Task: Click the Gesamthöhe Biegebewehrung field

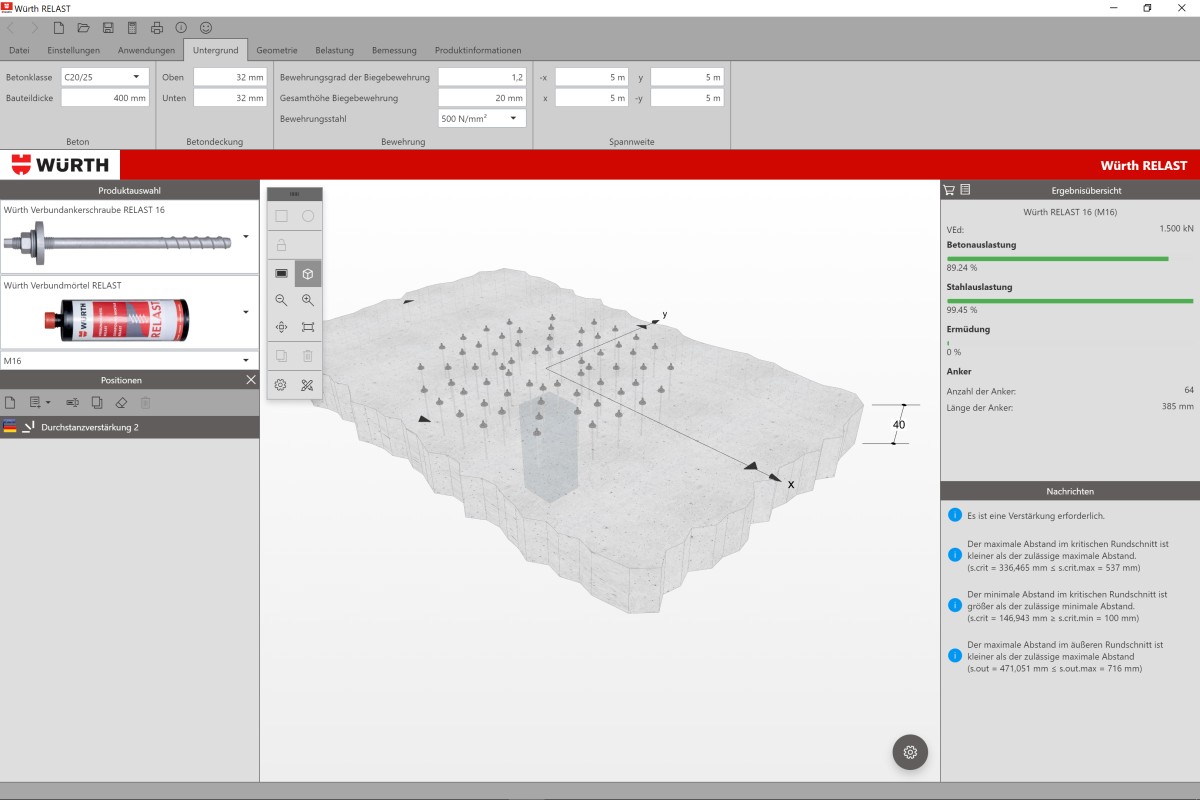Action: click(482, 98)
